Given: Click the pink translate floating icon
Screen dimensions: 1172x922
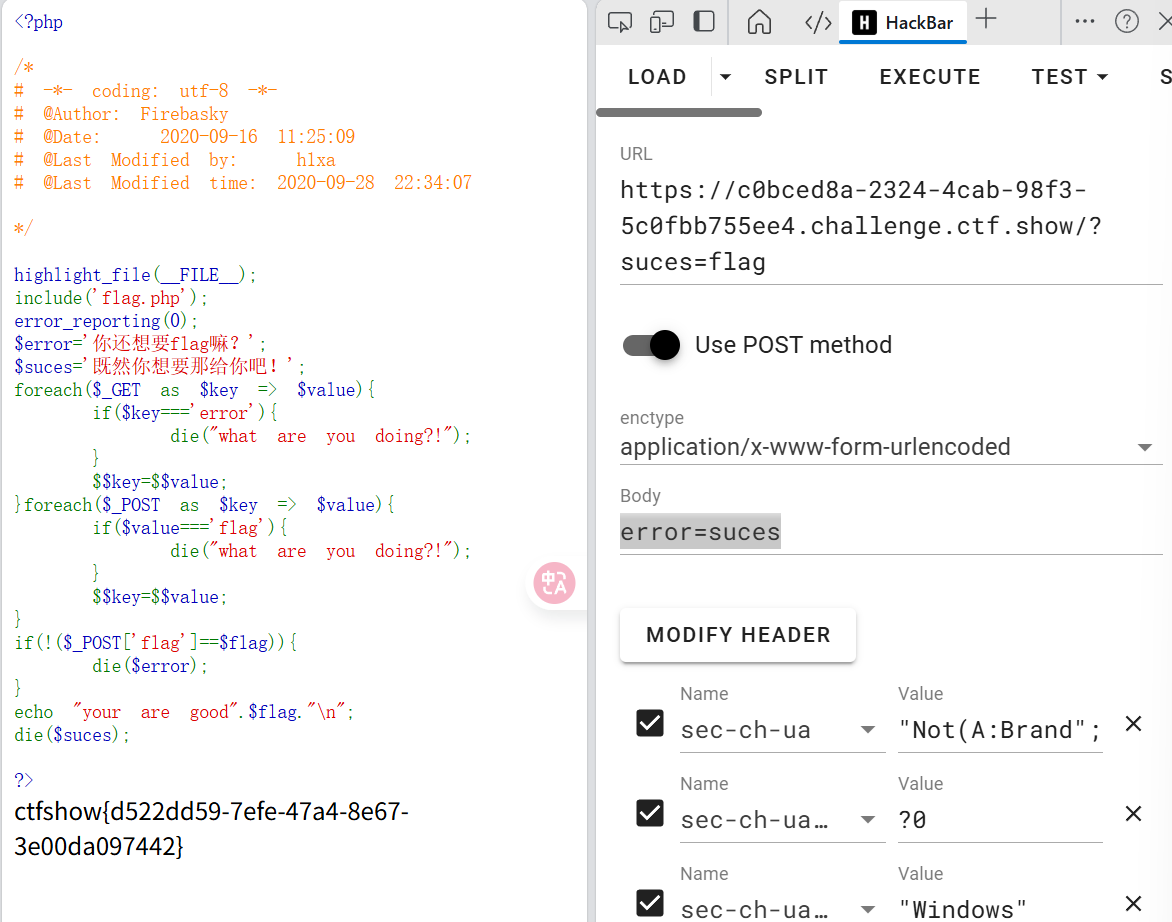Looking at the screenshot, I should click(554, 583).
